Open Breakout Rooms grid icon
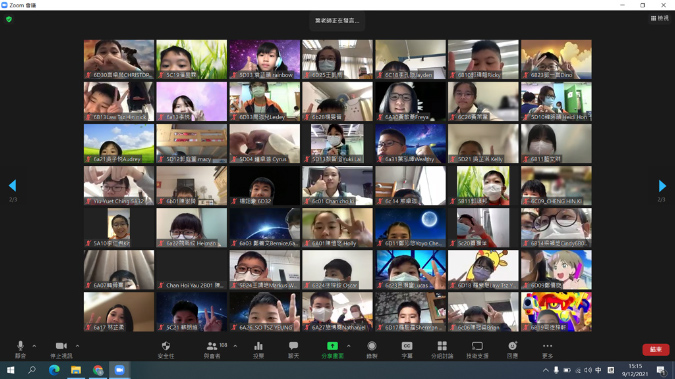The image size is (675, 379). click(x=442, y=349)
